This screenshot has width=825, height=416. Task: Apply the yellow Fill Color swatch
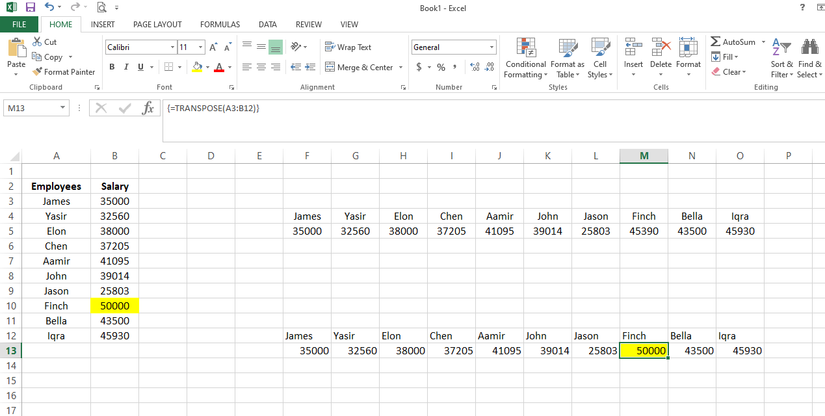(197, 67)
